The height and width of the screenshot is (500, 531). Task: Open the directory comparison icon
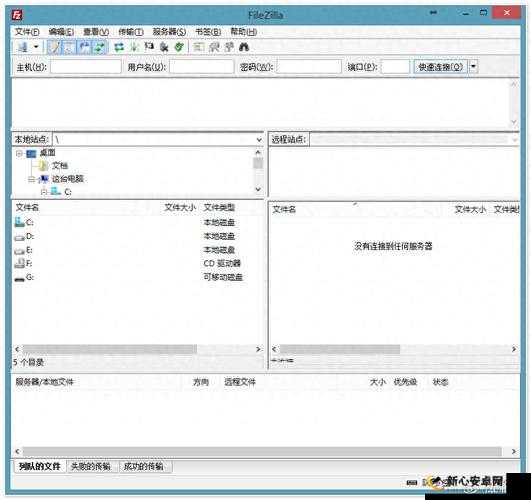coord(214,47)
